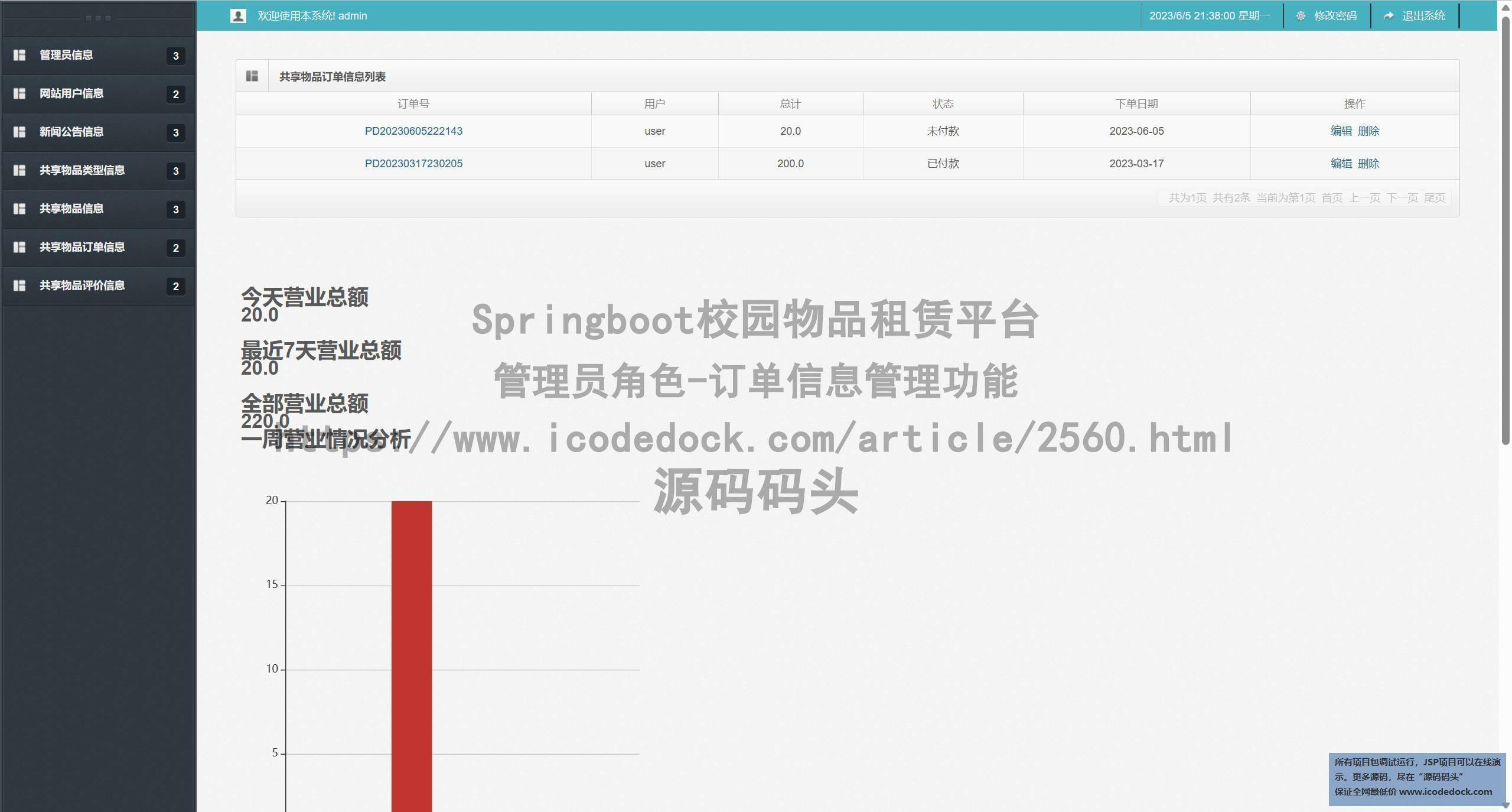Image resolution: width=1512 pixels, height=812 pixels.
Task: Delete the paid 200.0 order
Action: point(1368,164)
